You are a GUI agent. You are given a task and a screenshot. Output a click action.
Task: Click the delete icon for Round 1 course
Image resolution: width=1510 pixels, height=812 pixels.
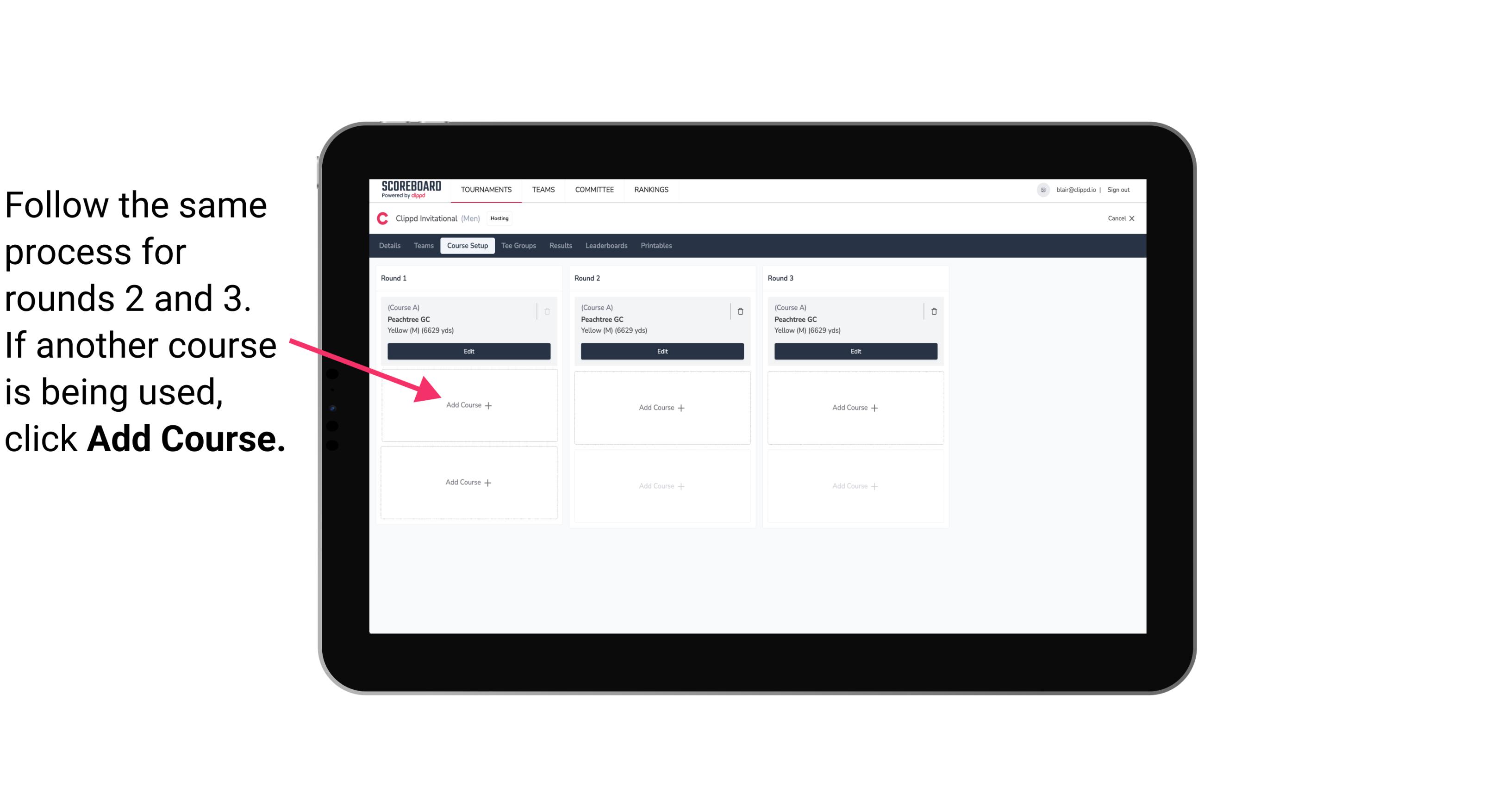548,310
